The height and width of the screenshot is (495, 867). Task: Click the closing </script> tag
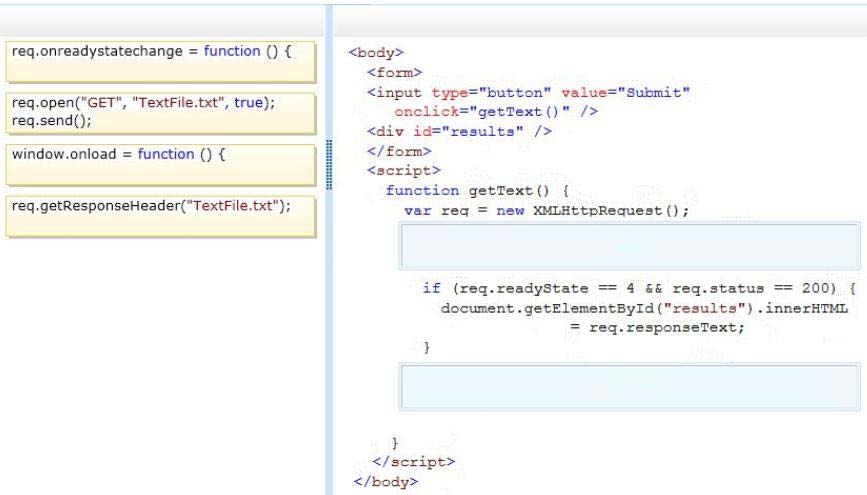(414, 462)
